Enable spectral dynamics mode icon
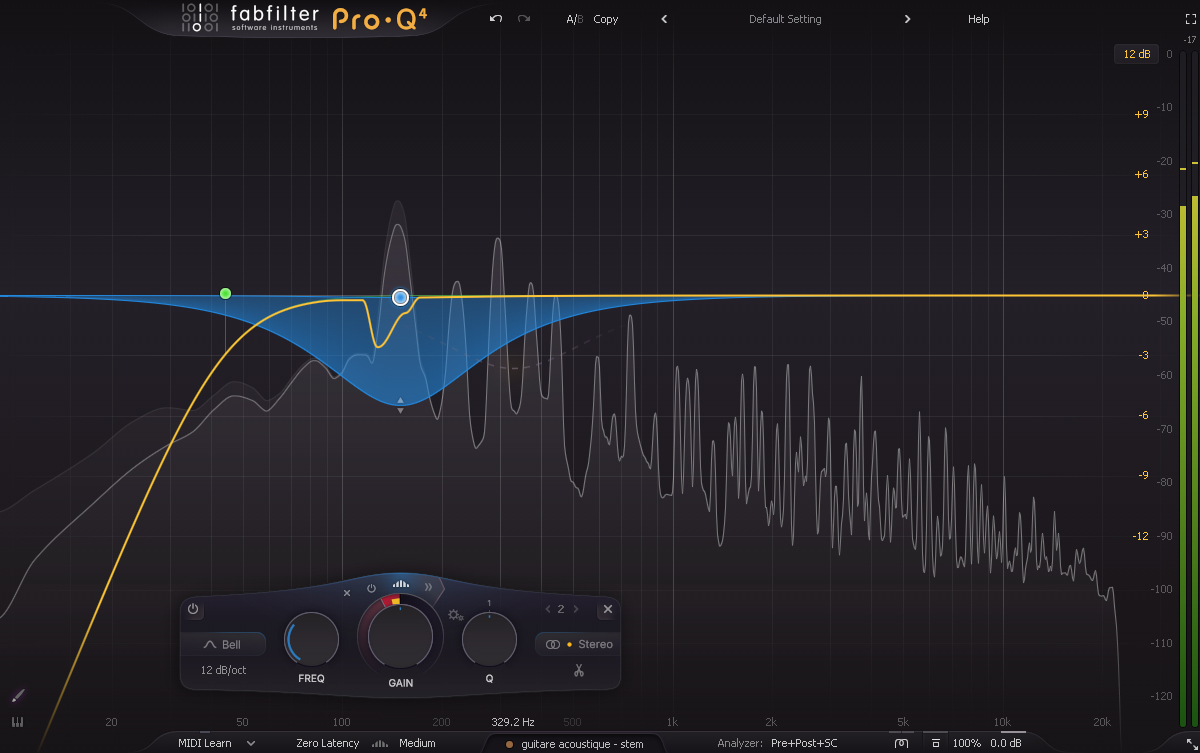This screenshot has height=753, width=1200. tap(401, 583)
